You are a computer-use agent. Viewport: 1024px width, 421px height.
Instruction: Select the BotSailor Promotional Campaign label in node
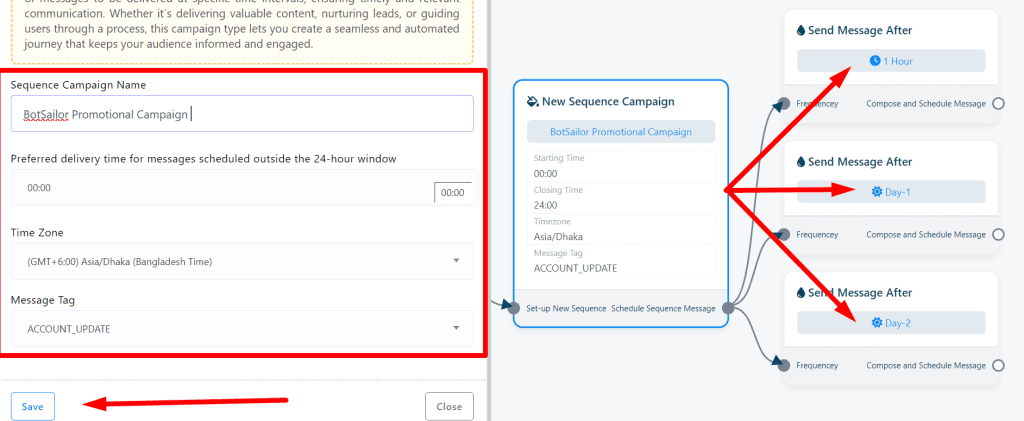621,132
